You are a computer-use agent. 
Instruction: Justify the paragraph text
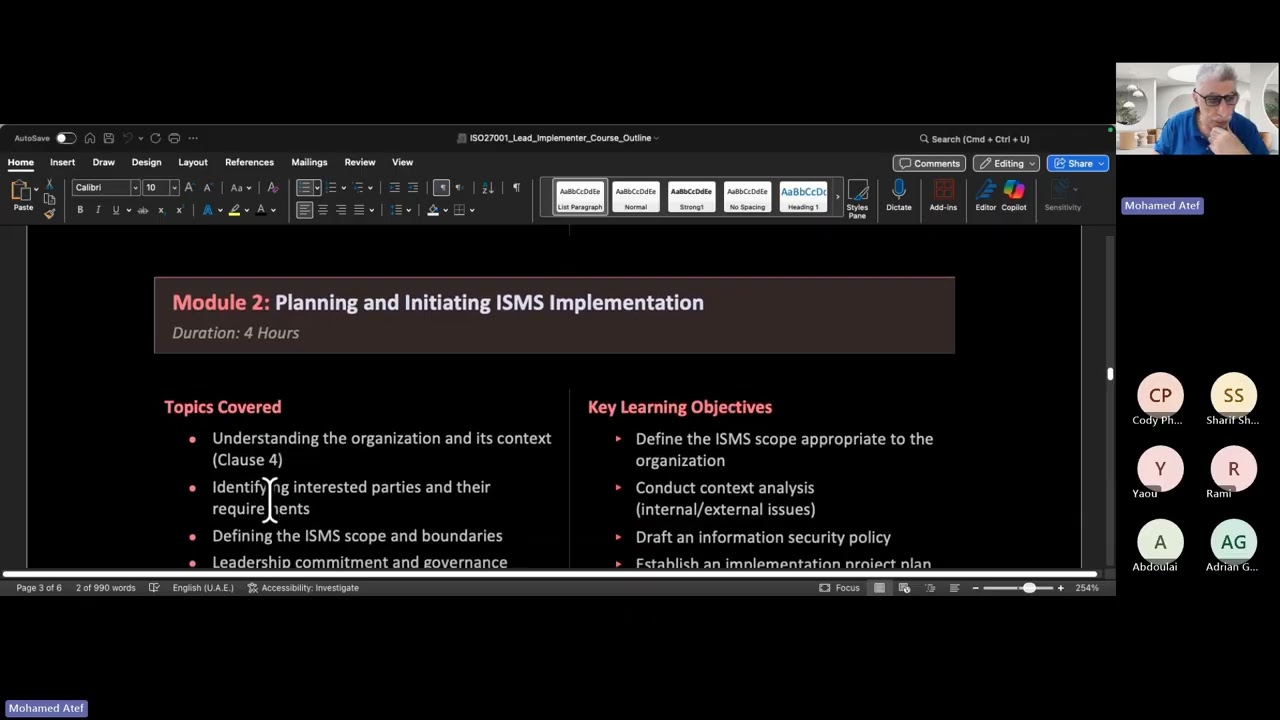point(359,210)
